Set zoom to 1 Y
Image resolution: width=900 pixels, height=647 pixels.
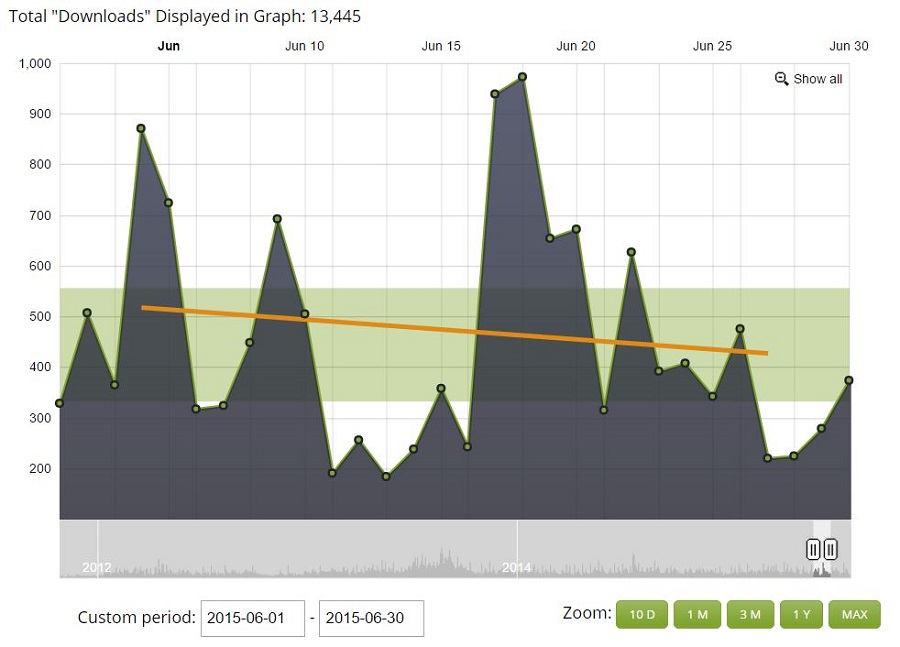(801, 614)
